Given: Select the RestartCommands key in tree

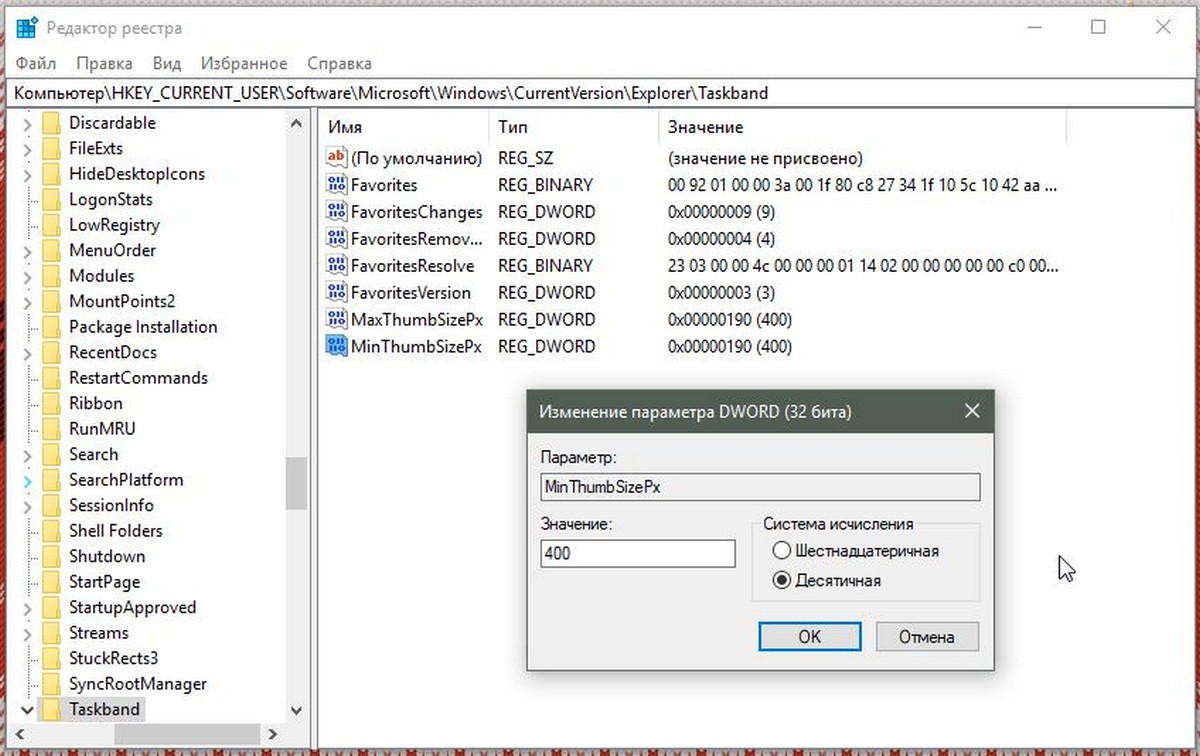Looking at the screenshot, I should 138,378.
